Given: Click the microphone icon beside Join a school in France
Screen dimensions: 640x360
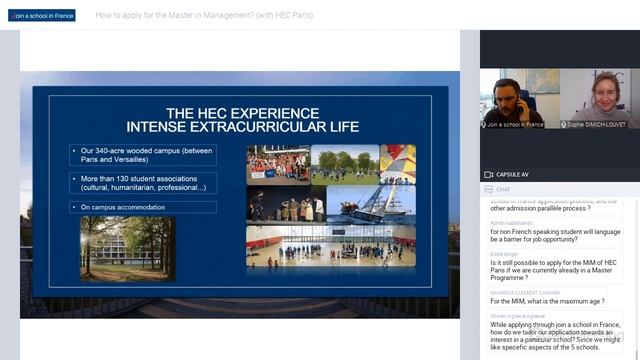Looking at the screenshot, I should click(484, 124).
